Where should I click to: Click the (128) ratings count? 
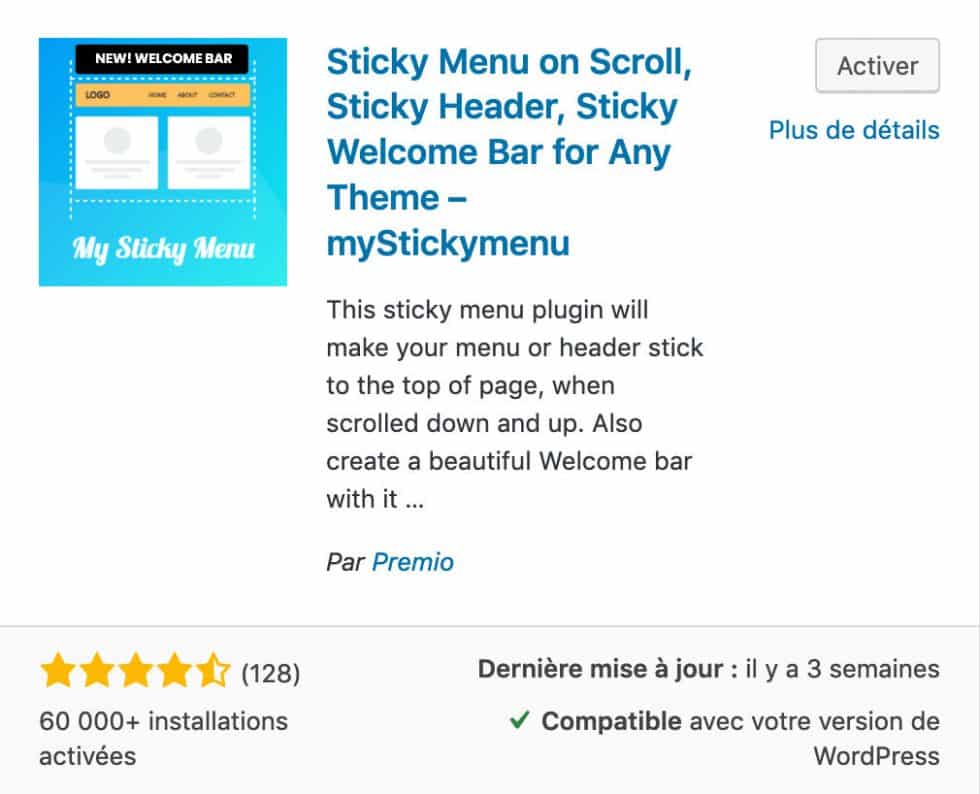tap(271, 671)
